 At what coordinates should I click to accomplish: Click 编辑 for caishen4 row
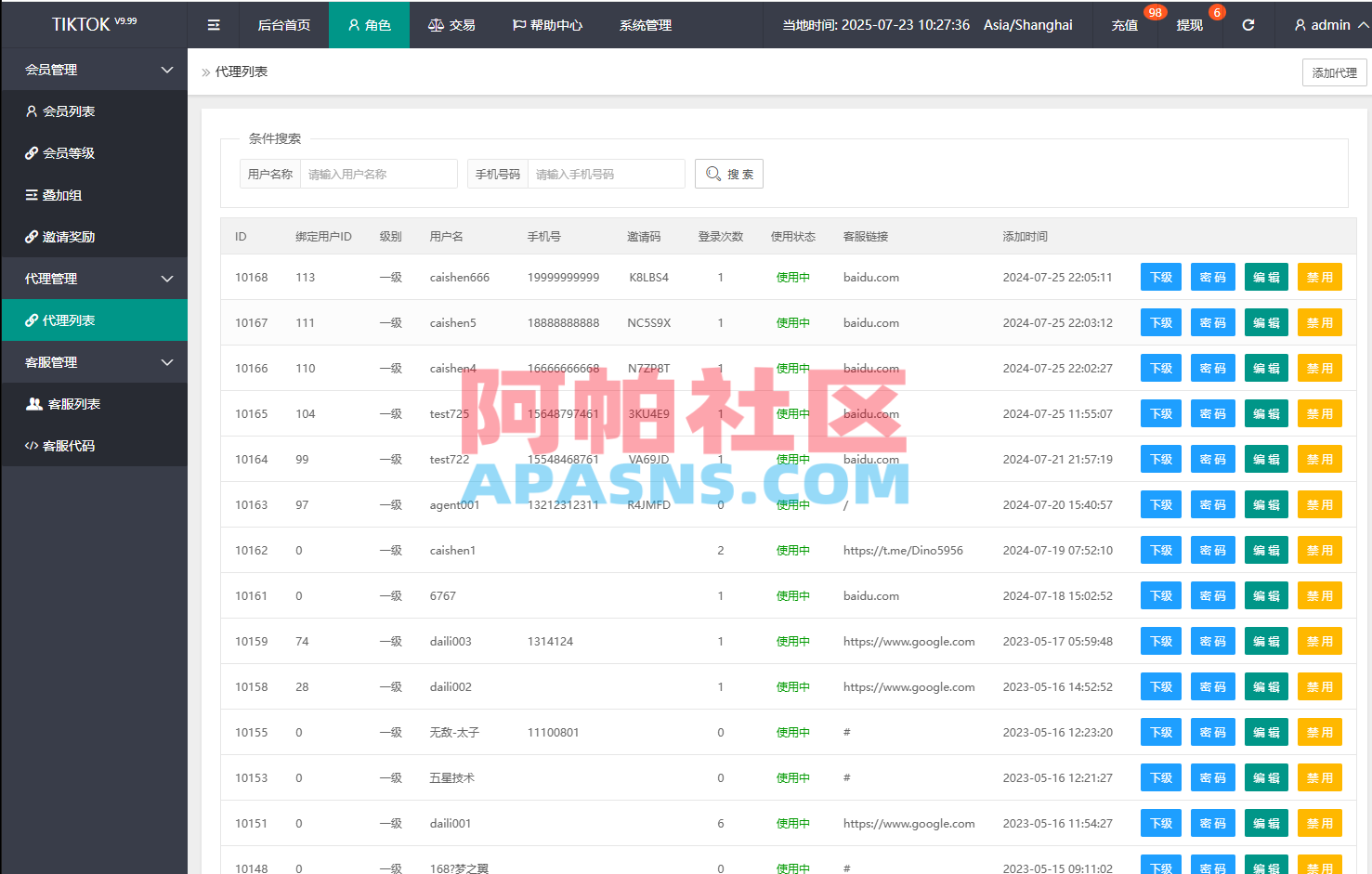pyautogui.click(x=1266, y=368)
